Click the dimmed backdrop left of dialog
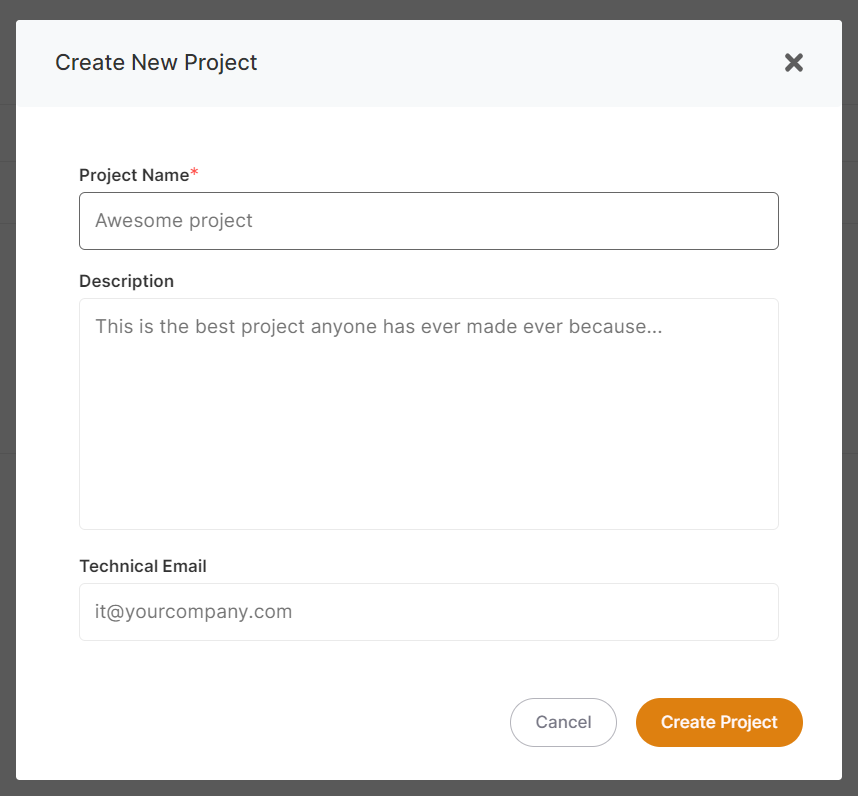 point(7,400)
